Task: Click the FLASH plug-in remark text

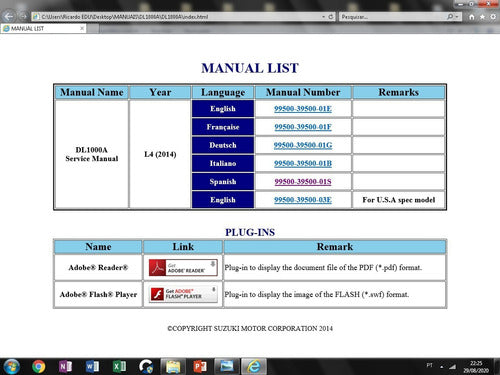Action: [316, 294]
